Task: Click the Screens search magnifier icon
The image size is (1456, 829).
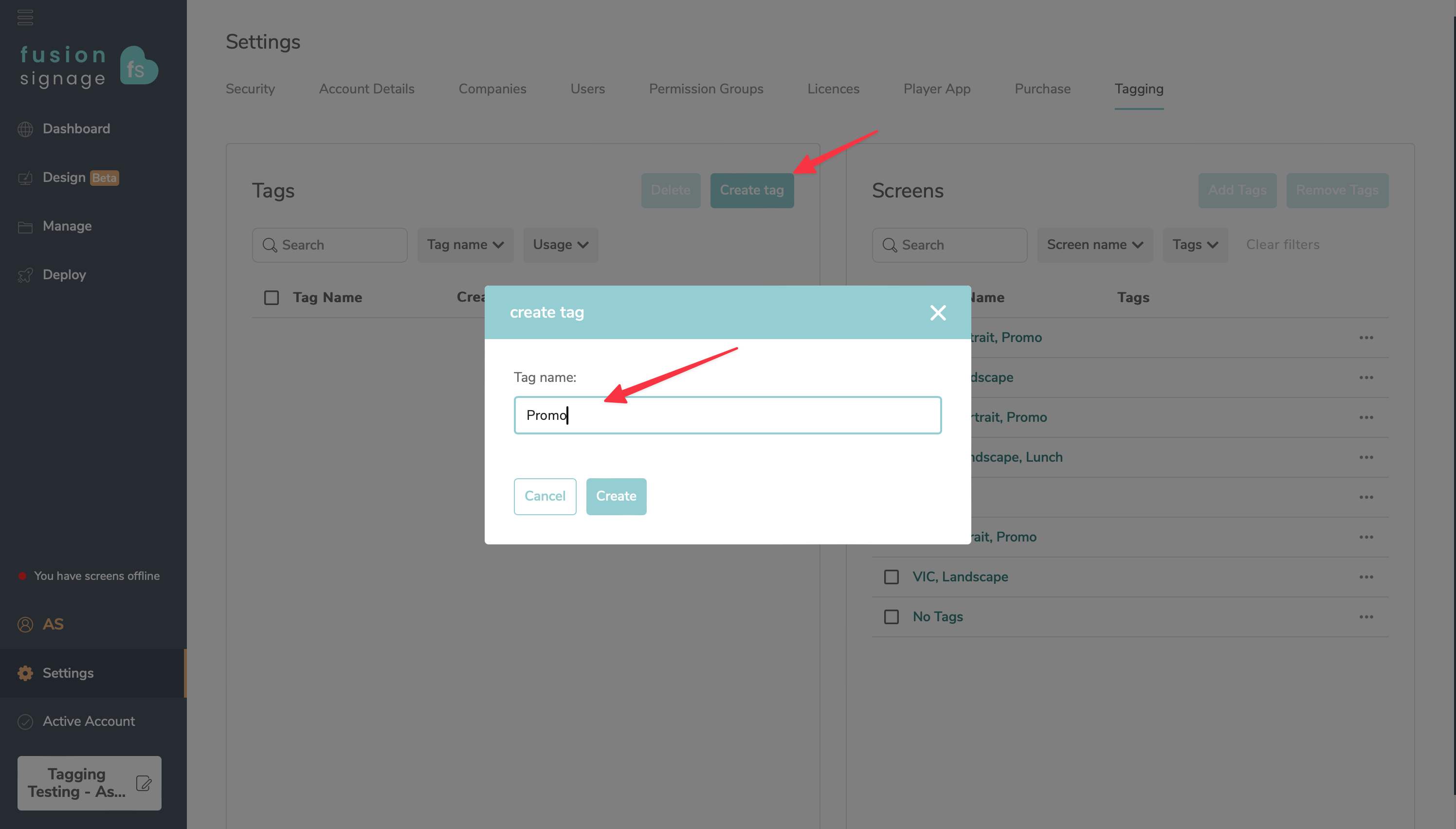Action: (890, 245)
